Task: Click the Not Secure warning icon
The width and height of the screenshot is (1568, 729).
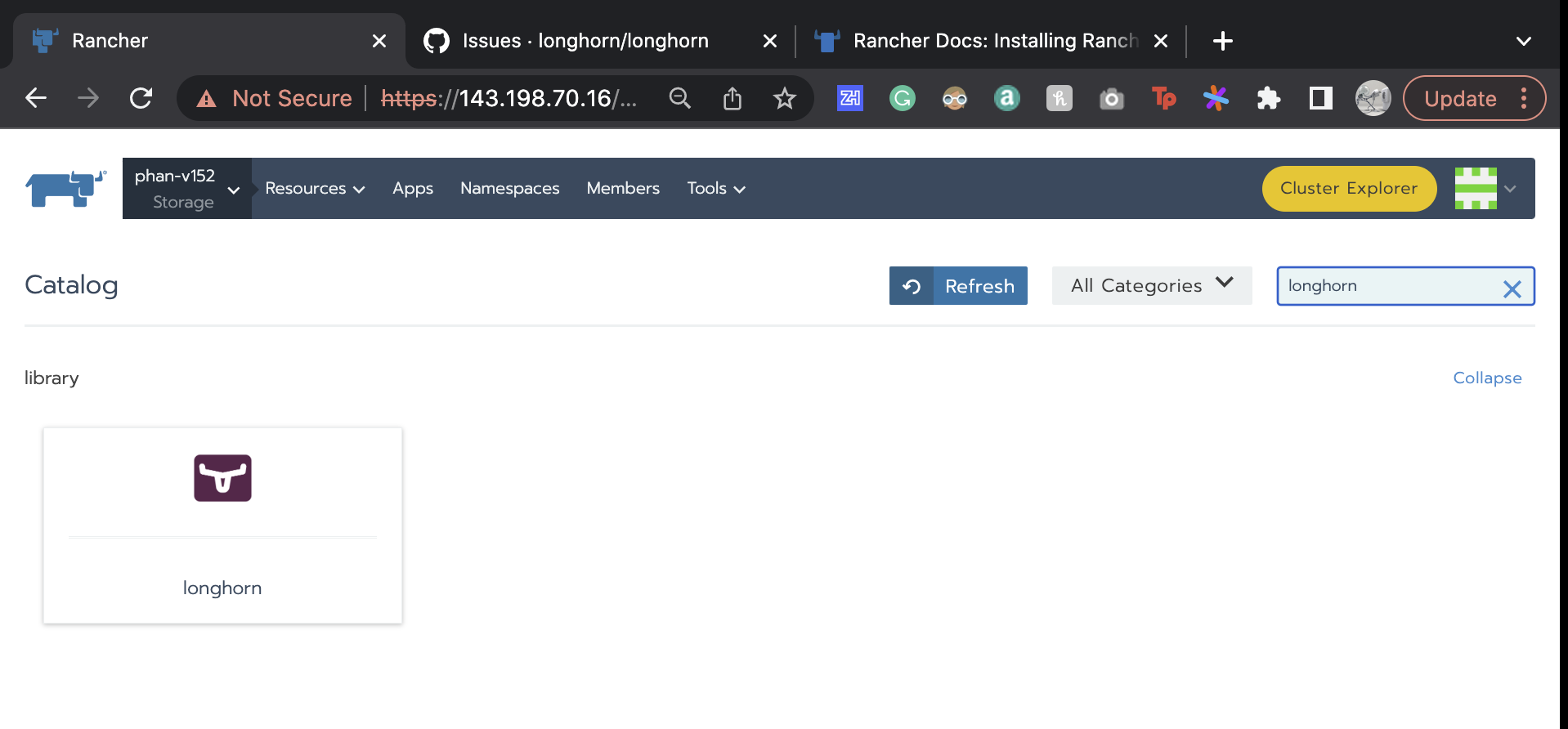Action: point(206,99)
